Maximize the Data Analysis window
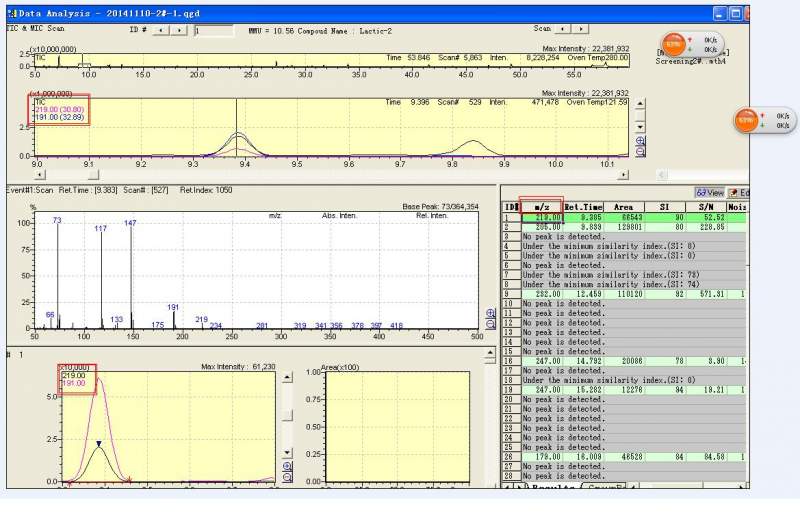 click(x=735, y=13)
